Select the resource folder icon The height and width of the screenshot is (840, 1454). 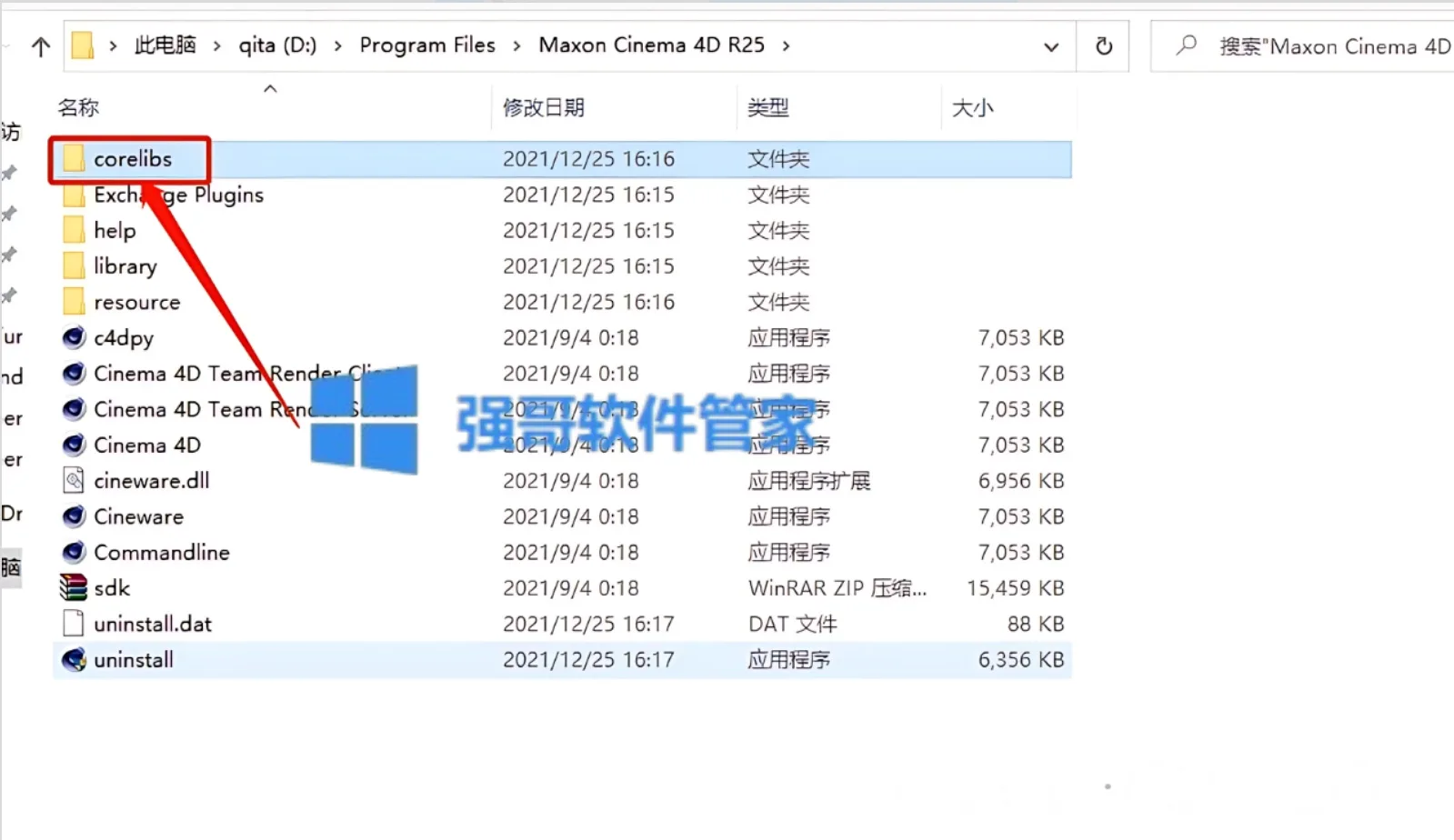coord(75,302)
